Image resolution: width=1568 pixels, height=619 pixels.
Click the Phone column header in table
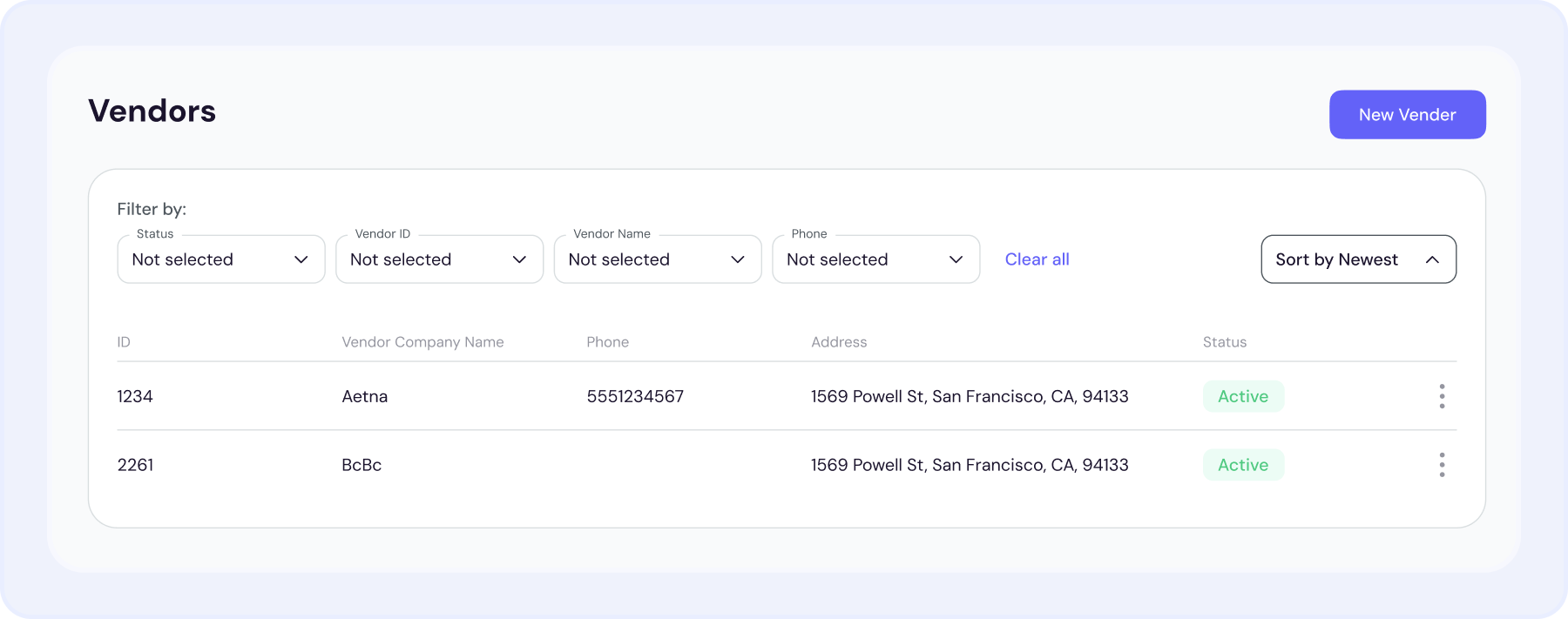click(607, 342)
